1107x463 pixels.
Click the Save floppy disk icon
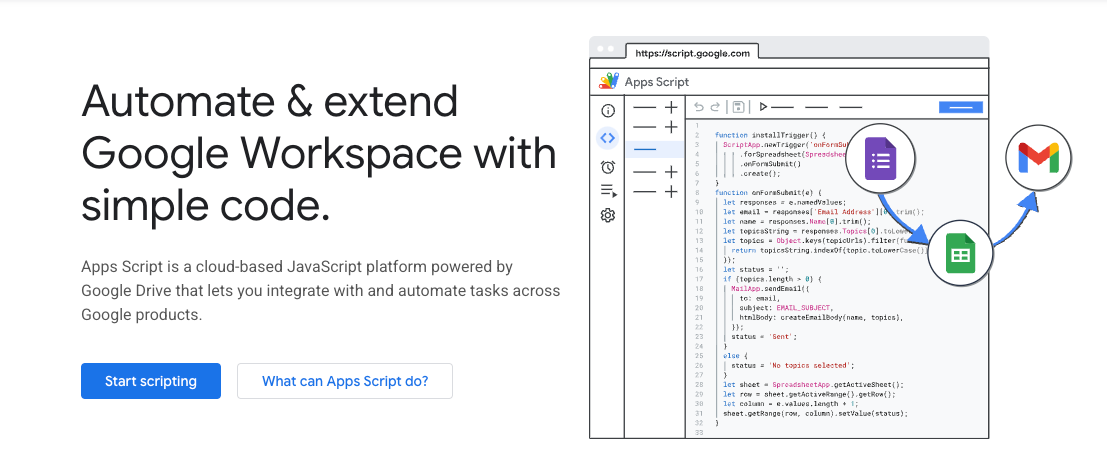[738, 107]
